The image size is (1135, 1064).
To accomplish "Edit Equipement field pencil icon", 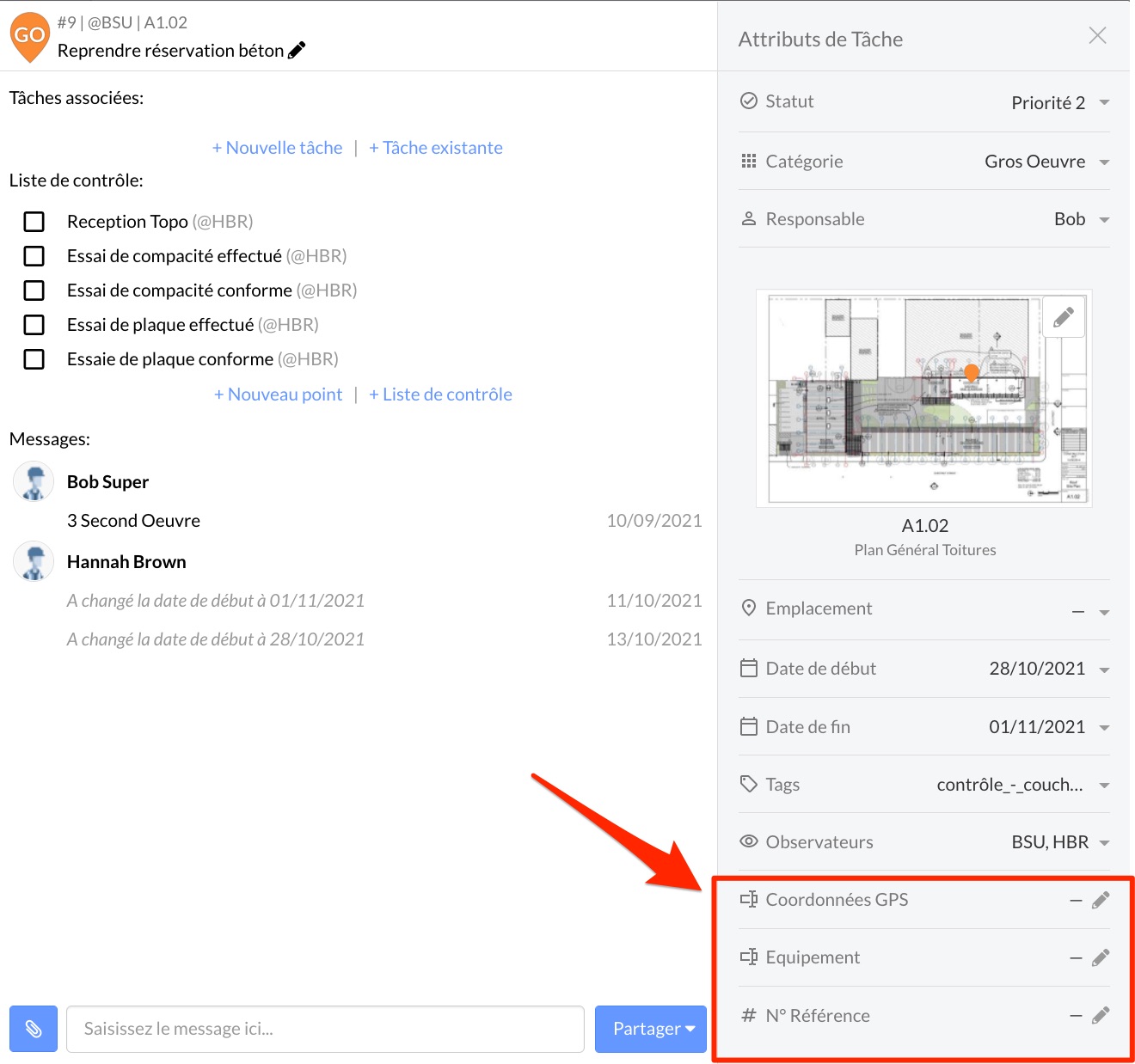I will coord(1101,957).
